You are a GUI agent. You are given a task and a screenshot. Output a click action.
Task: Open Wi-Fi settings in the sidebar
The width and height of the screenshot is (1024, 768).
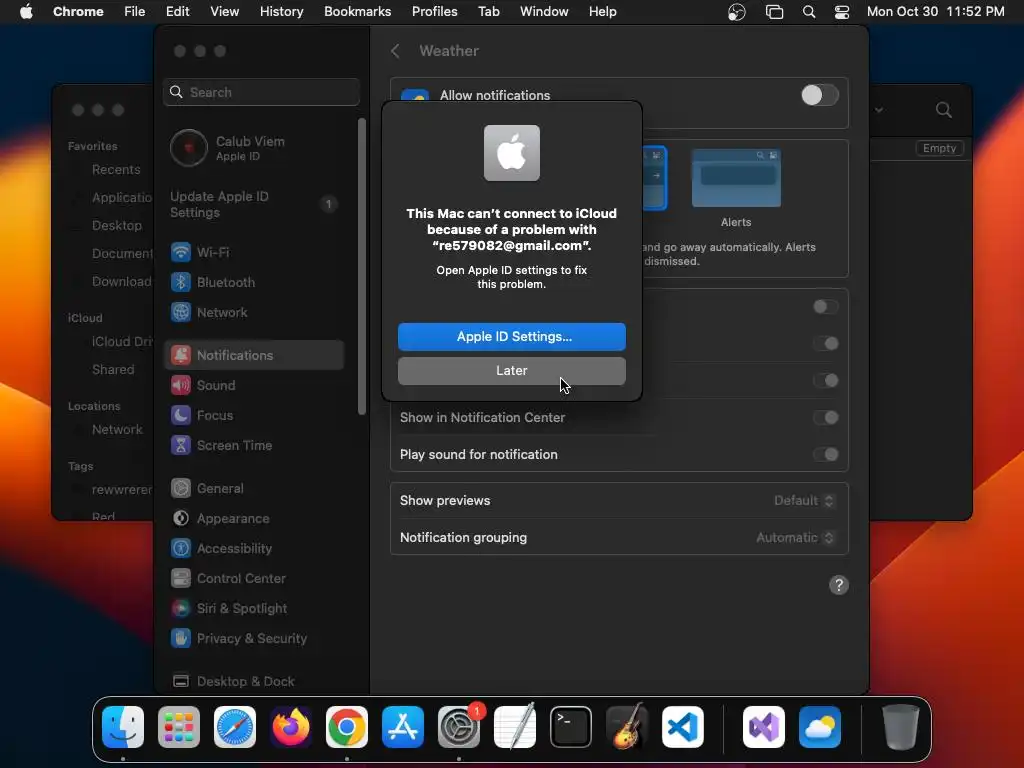point(253,252)
